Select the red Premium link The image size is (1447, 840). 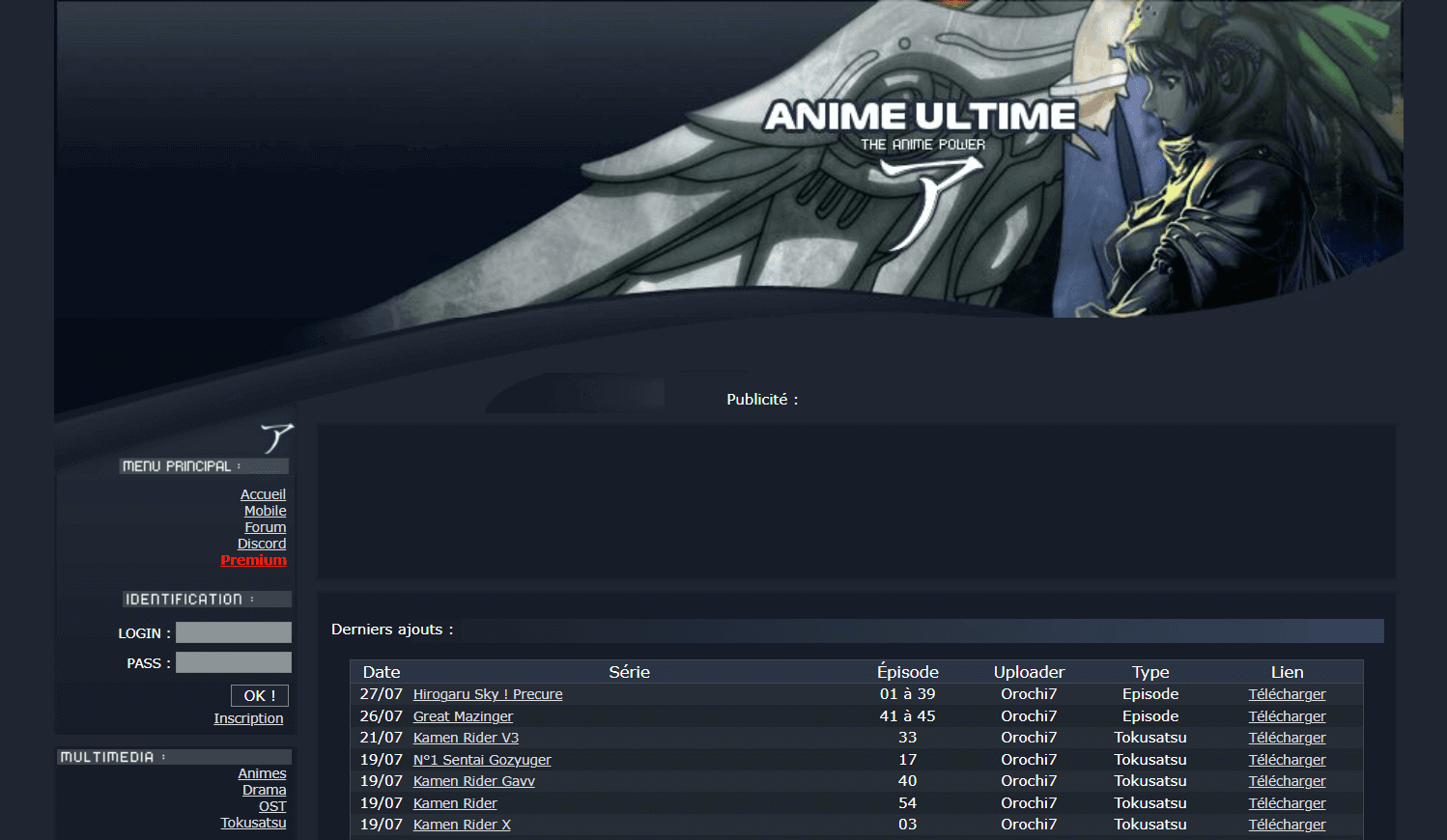(x=253, y=560)
